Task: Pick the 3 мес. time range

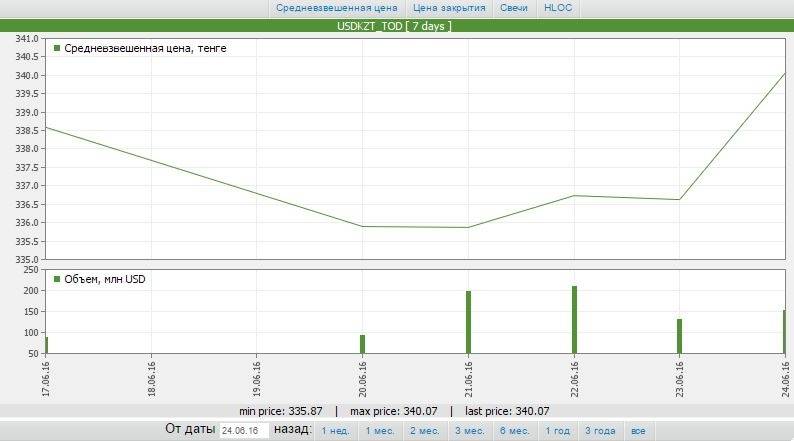Action: (470, 430)
